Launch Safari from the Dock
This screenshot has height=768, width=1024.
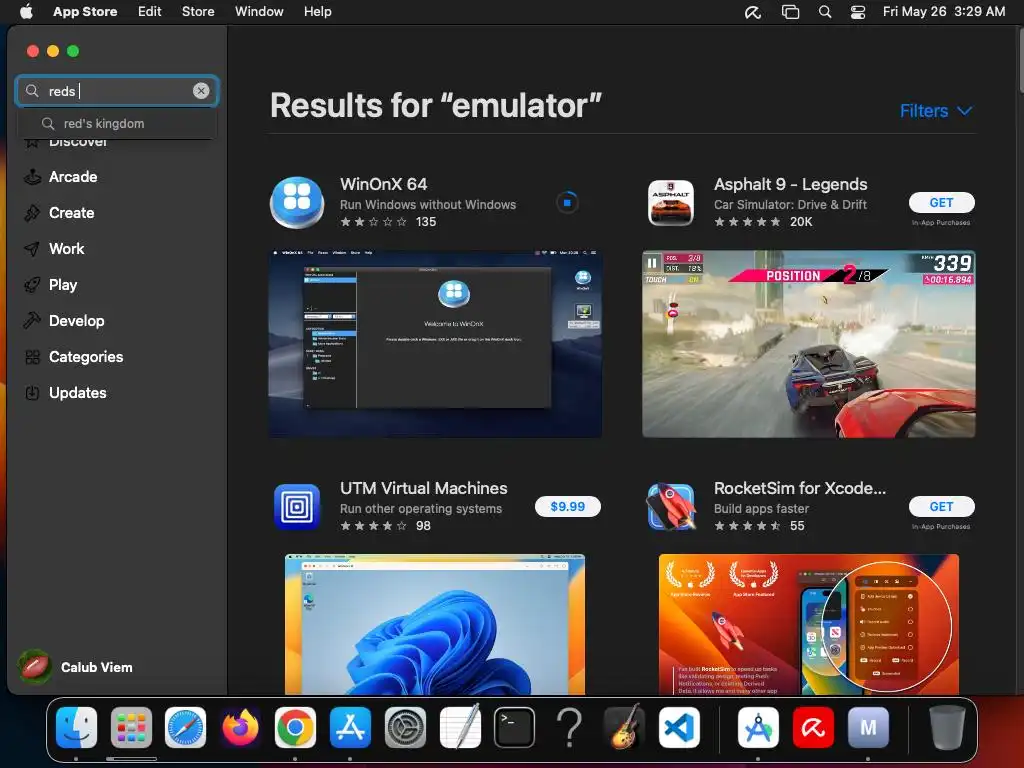coord(185,728)
